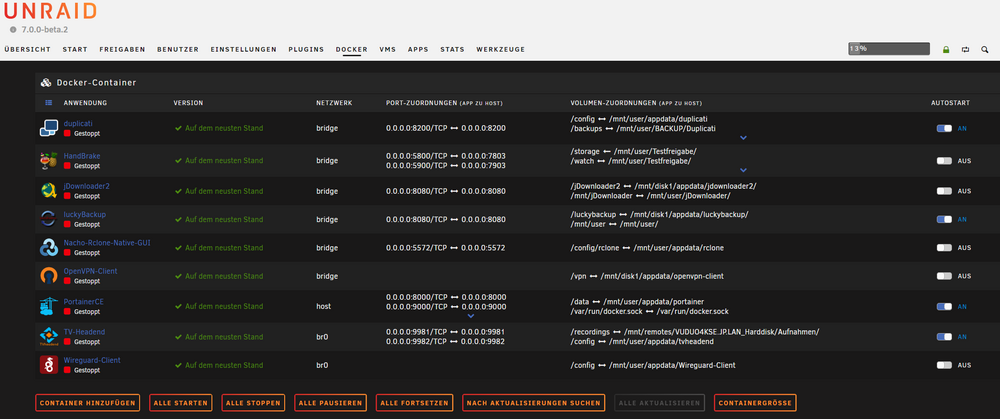Click Alle fortsetzen button

415,403
